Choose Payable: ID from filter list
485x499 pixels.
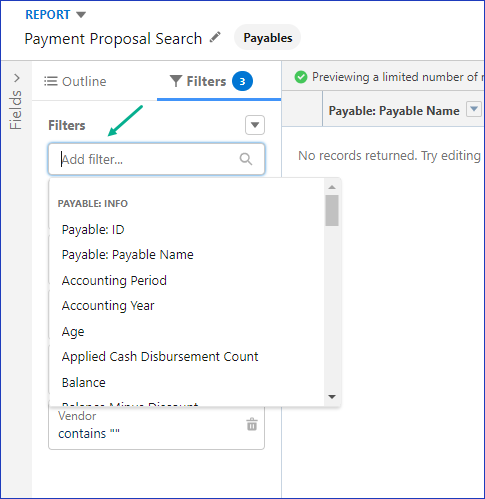tap(93, 230)
